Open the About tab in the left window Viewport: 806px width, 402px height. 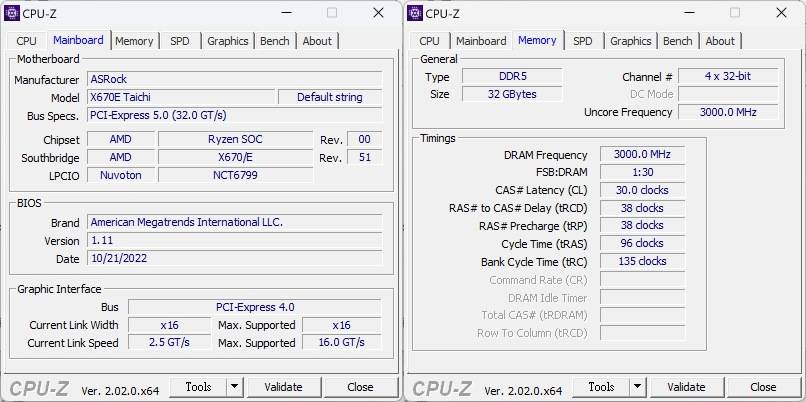pos(317,41)
